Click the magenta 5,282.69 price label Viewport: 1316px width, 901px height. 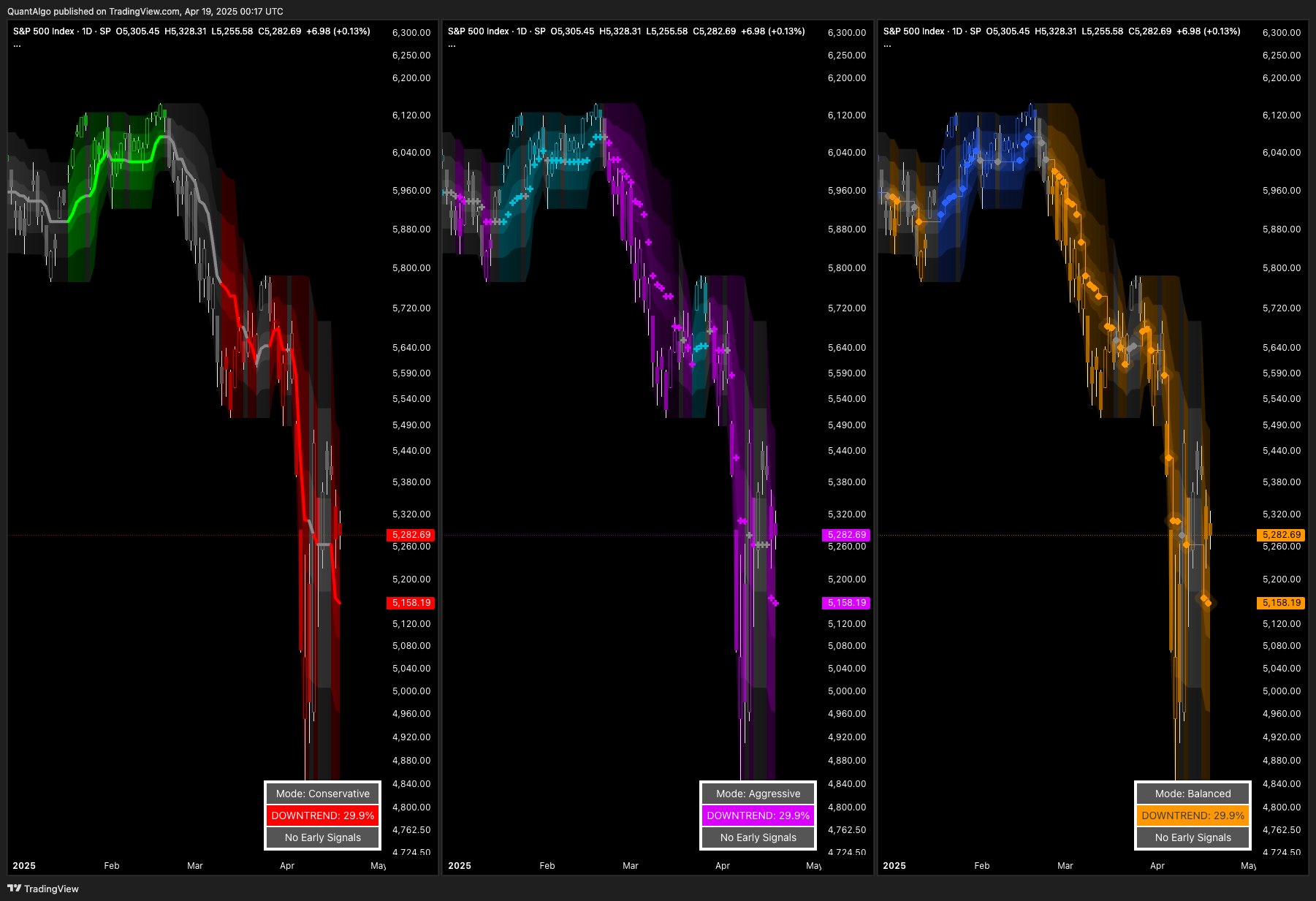[x=846, y=535]
